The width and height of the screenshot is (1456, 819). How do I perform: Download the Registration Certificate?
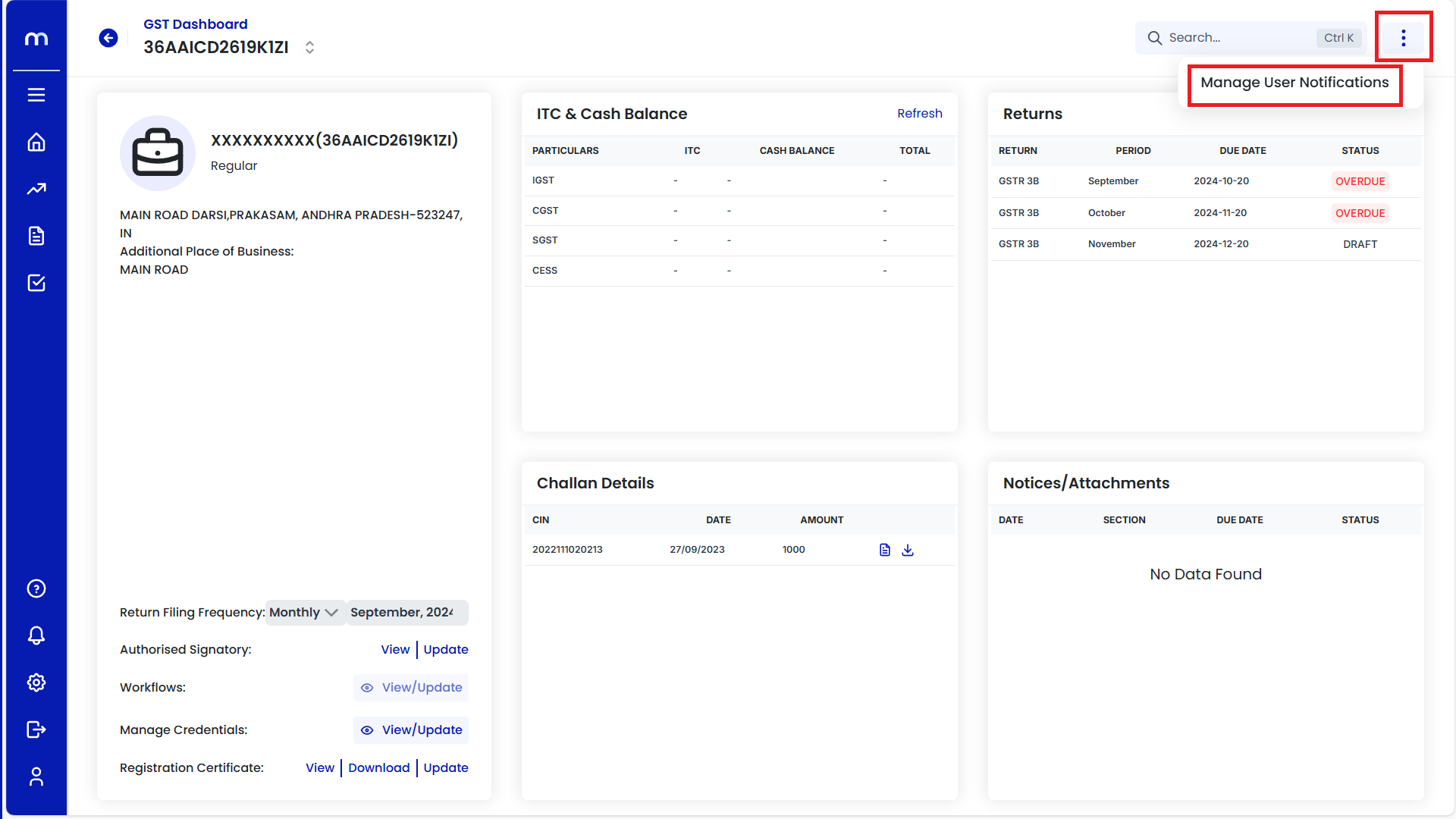pos(378,768)
